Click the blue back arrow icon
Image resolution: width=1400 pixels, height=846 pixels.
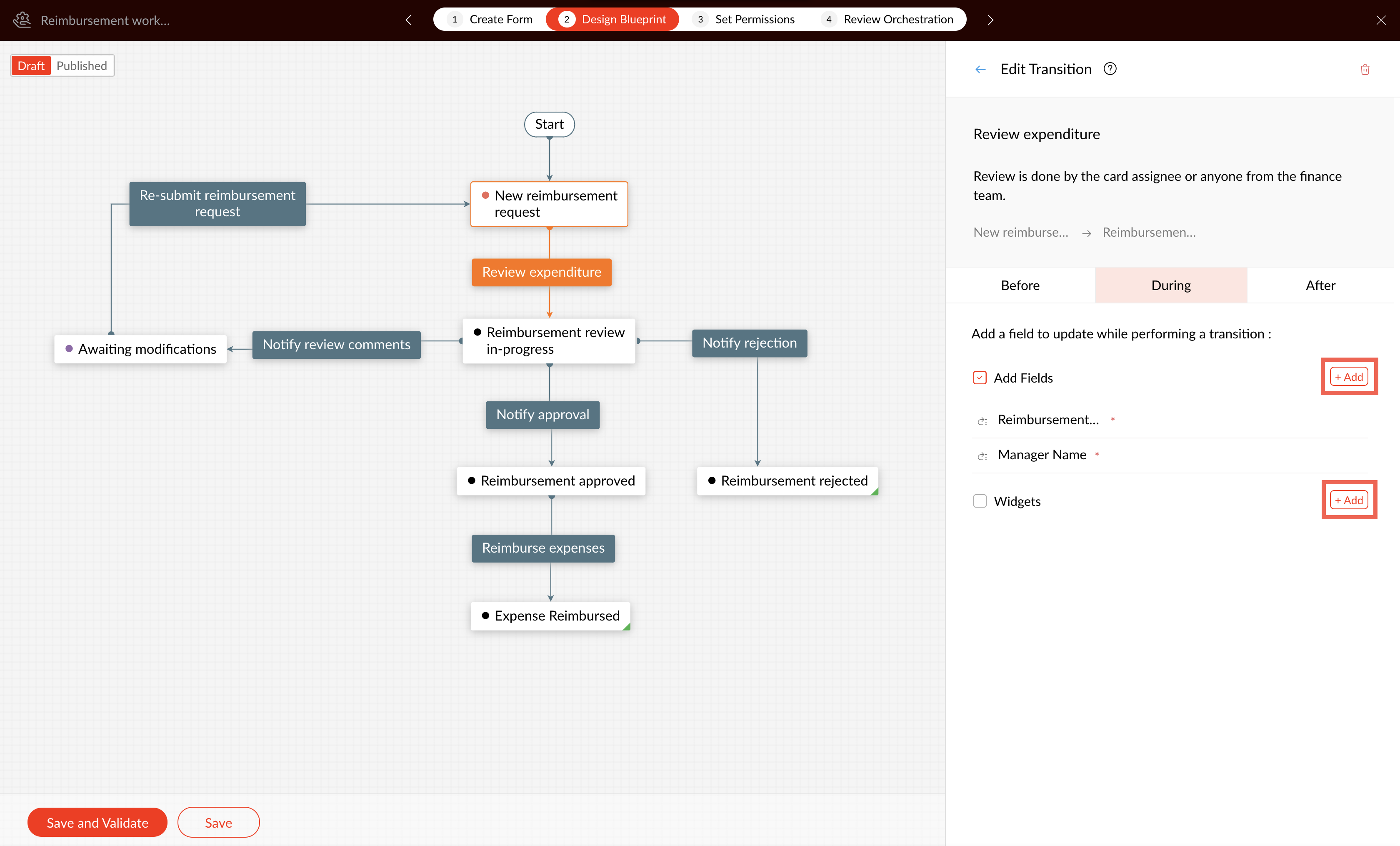(x=980, y=69)
